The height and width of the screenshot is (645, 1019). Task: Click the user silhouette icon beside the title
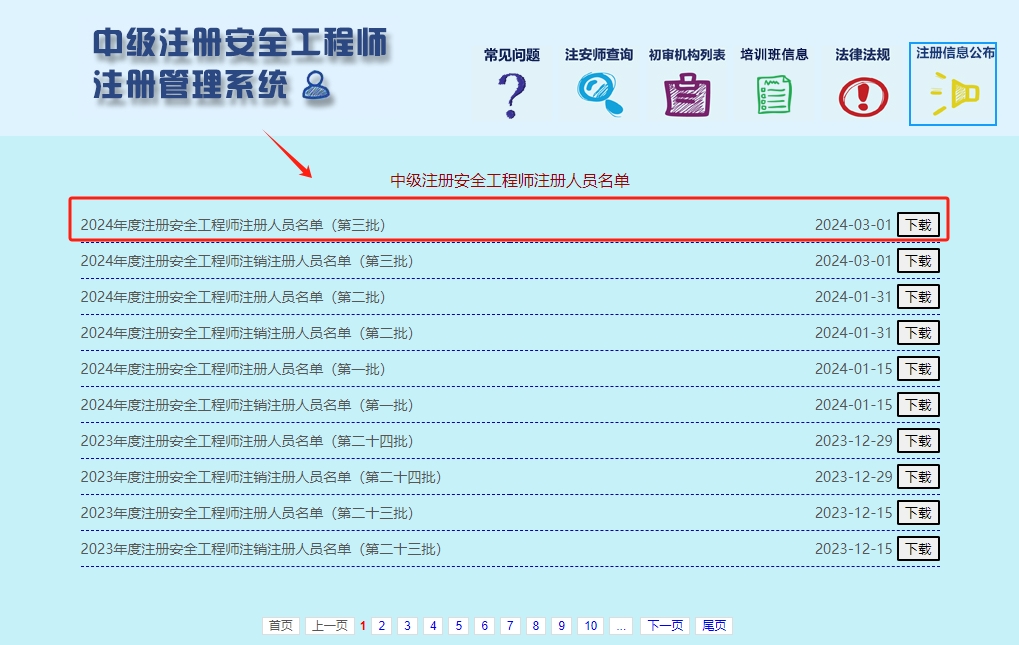(316, 86)
